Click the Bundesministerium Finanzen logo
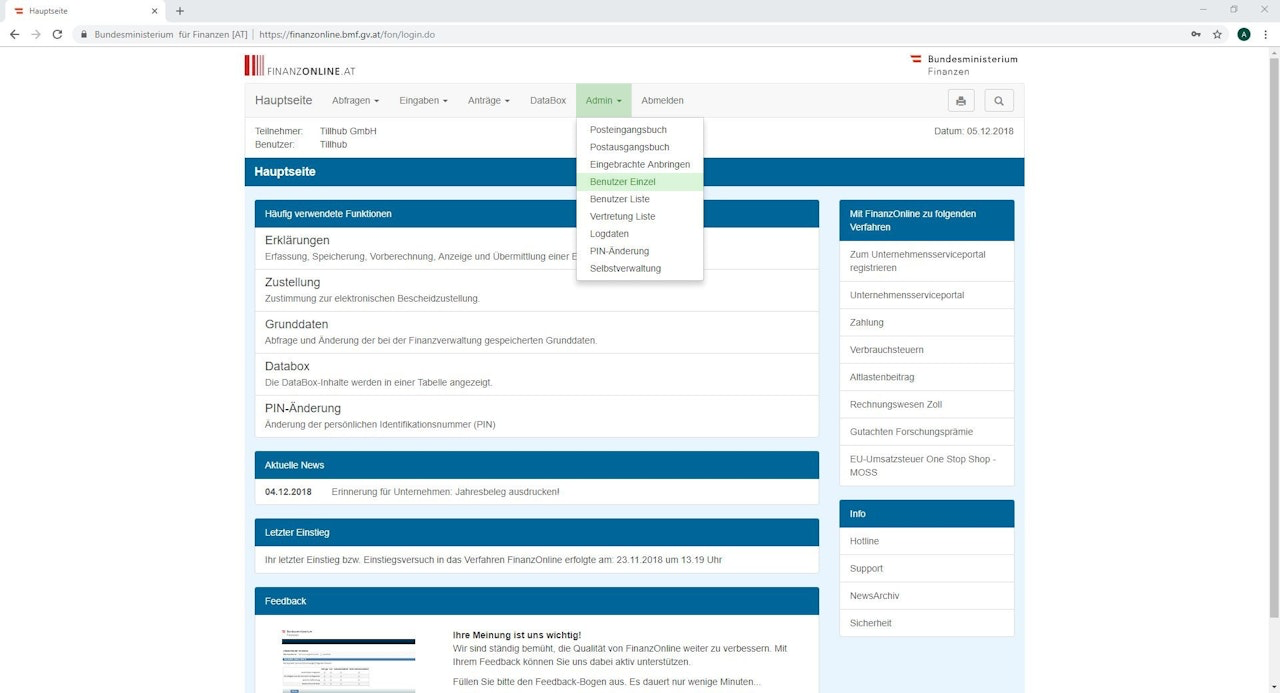The width and height of the screenshot is (1280, 693). coord(963,65)
